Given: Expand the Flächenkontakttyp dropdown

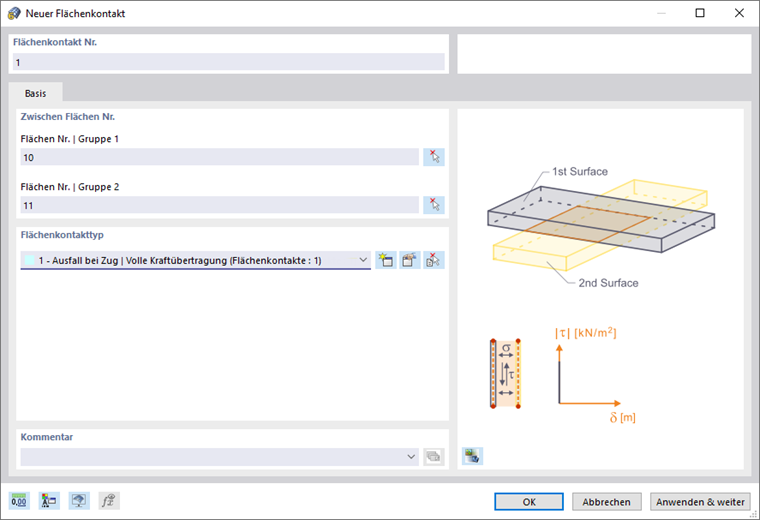Looking at the screenshot, I should coord(363,260).
